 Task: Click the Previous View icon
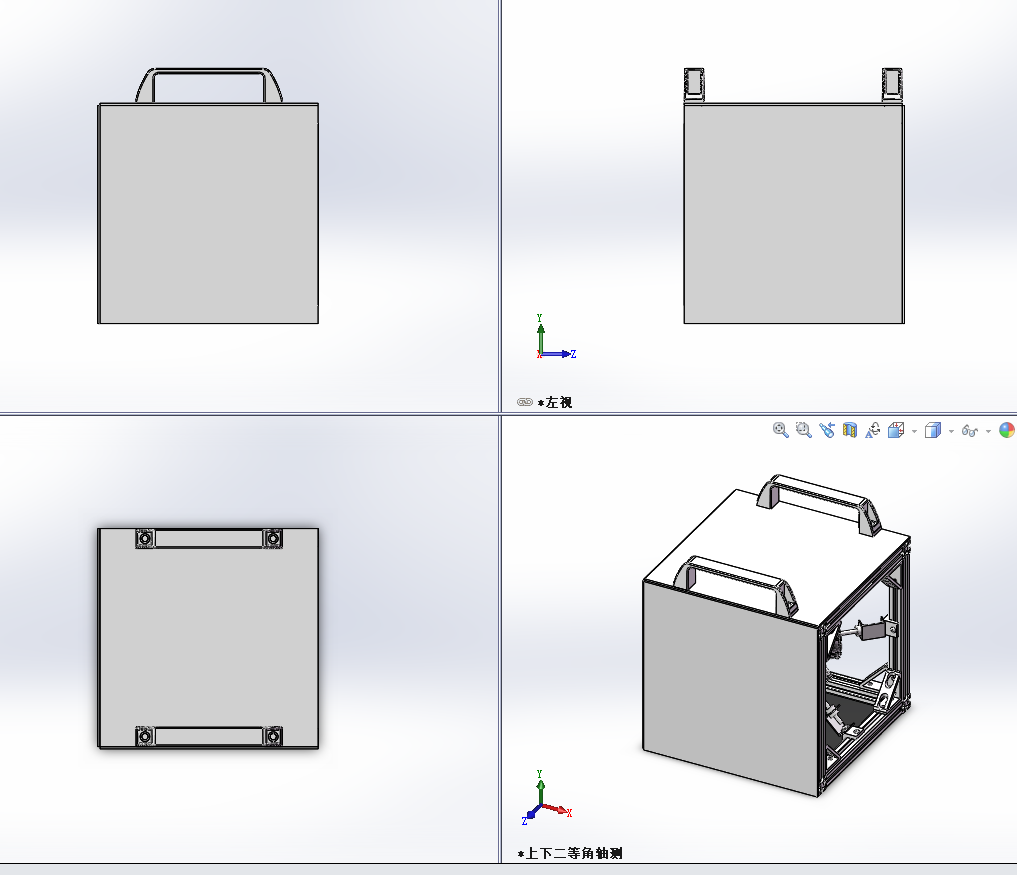(x=826, y=430)
